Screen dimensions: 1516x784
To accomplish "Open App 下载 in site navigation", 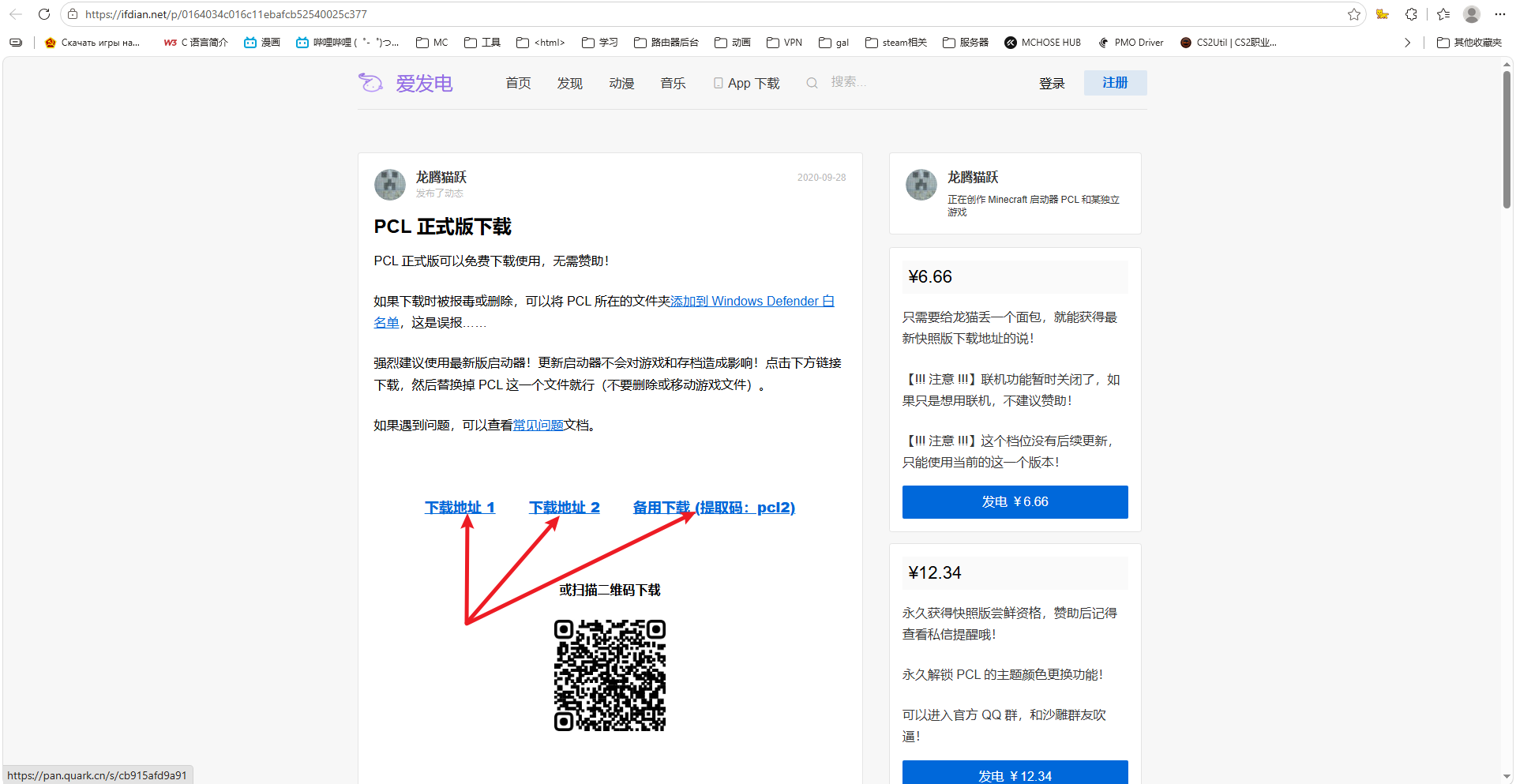I will (746, 83).
